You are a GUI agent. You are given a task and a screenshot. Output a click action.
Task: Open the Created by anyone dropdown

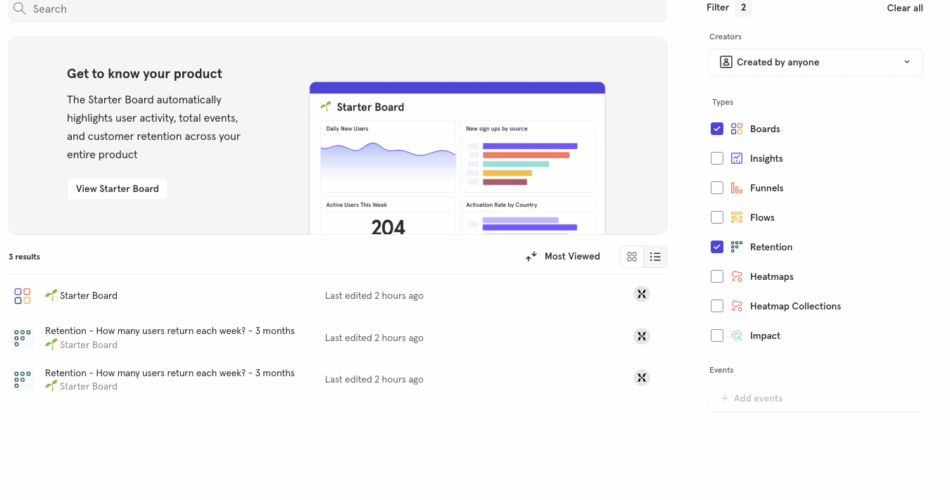816,62
